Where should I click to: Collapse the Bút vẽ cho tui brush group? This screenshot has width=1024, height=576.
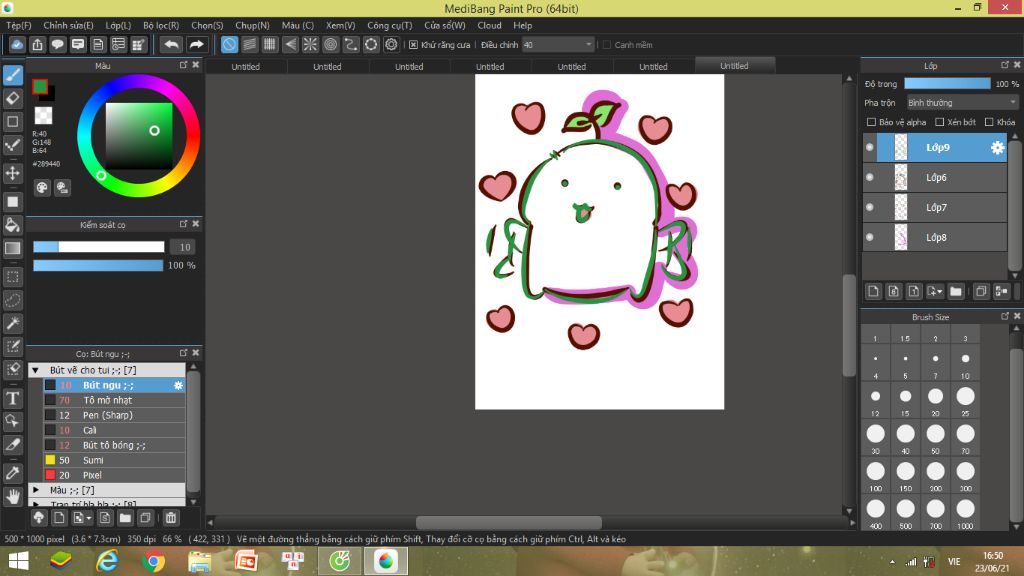tap(36, 370)
